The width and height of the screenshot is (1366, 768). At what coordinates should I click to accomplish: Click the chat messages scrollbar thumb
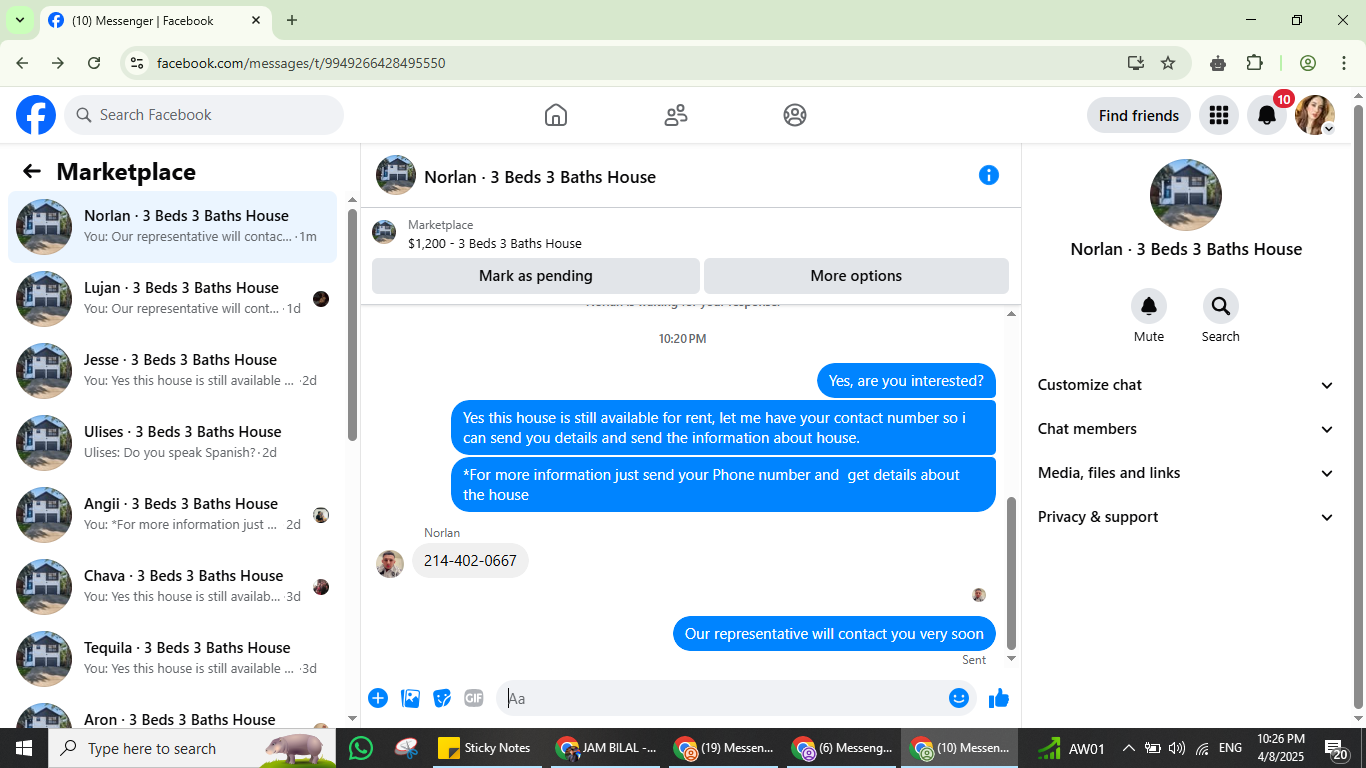pos(1011,573)
